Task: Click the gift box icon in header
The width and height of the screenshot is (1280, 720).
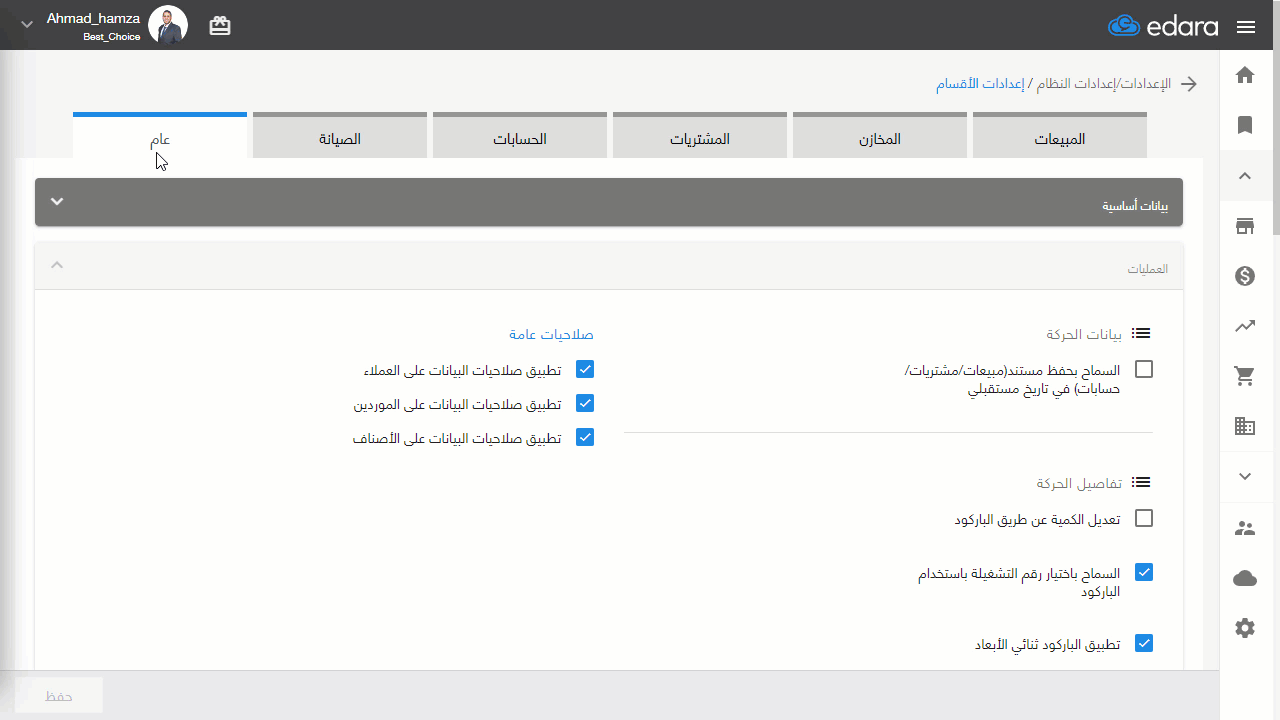Action: point(220,26)
